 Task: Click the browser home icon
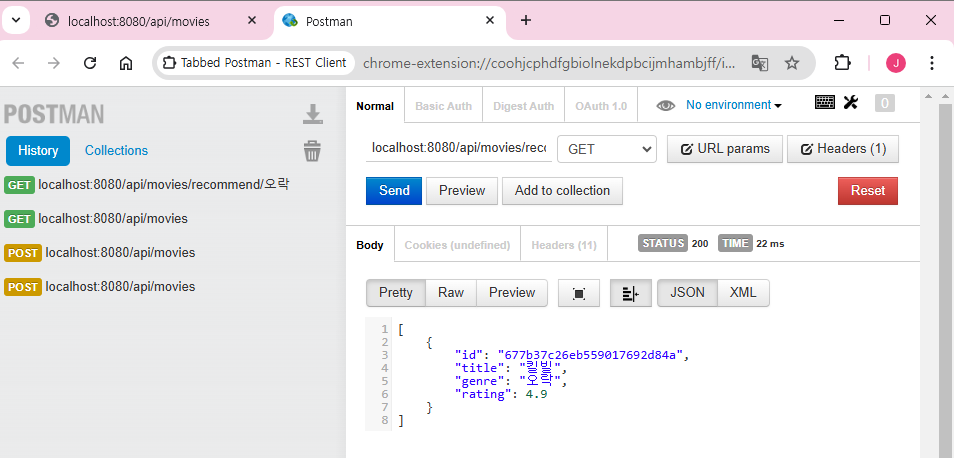click(x=126, y=63)
